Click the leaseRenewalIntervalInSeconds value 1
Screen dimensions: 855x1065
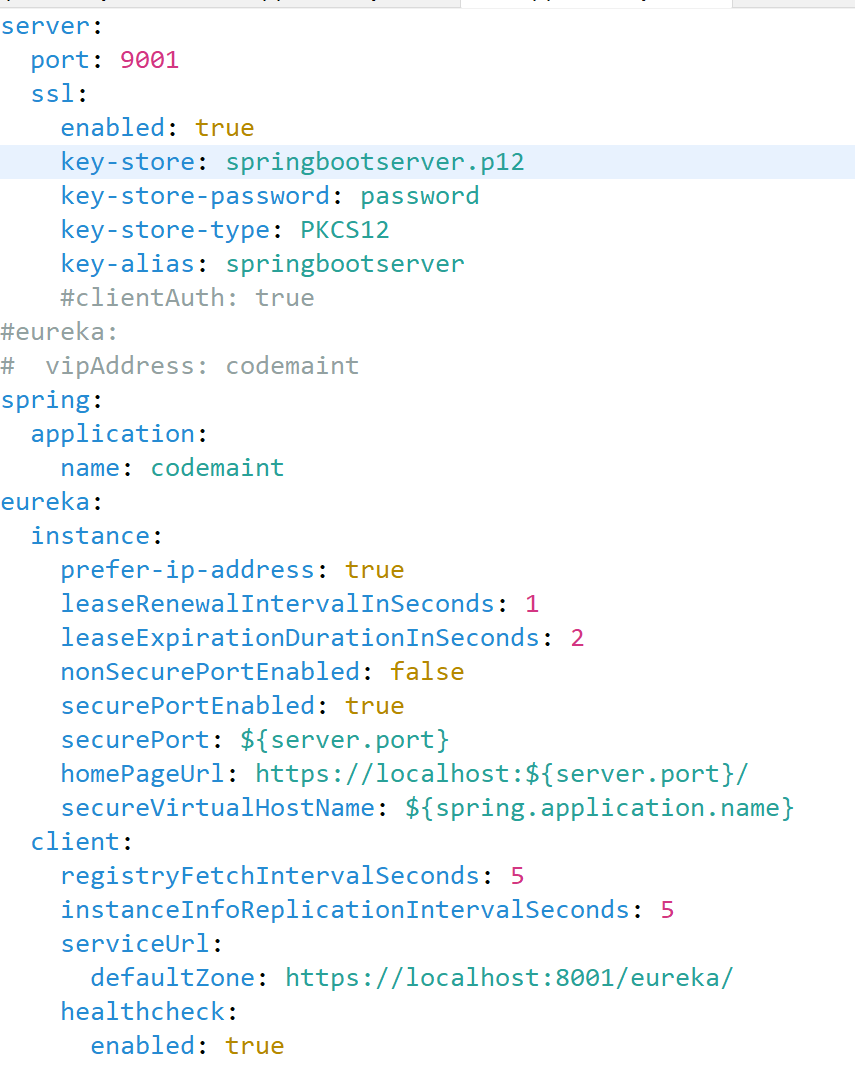[531, 603]
